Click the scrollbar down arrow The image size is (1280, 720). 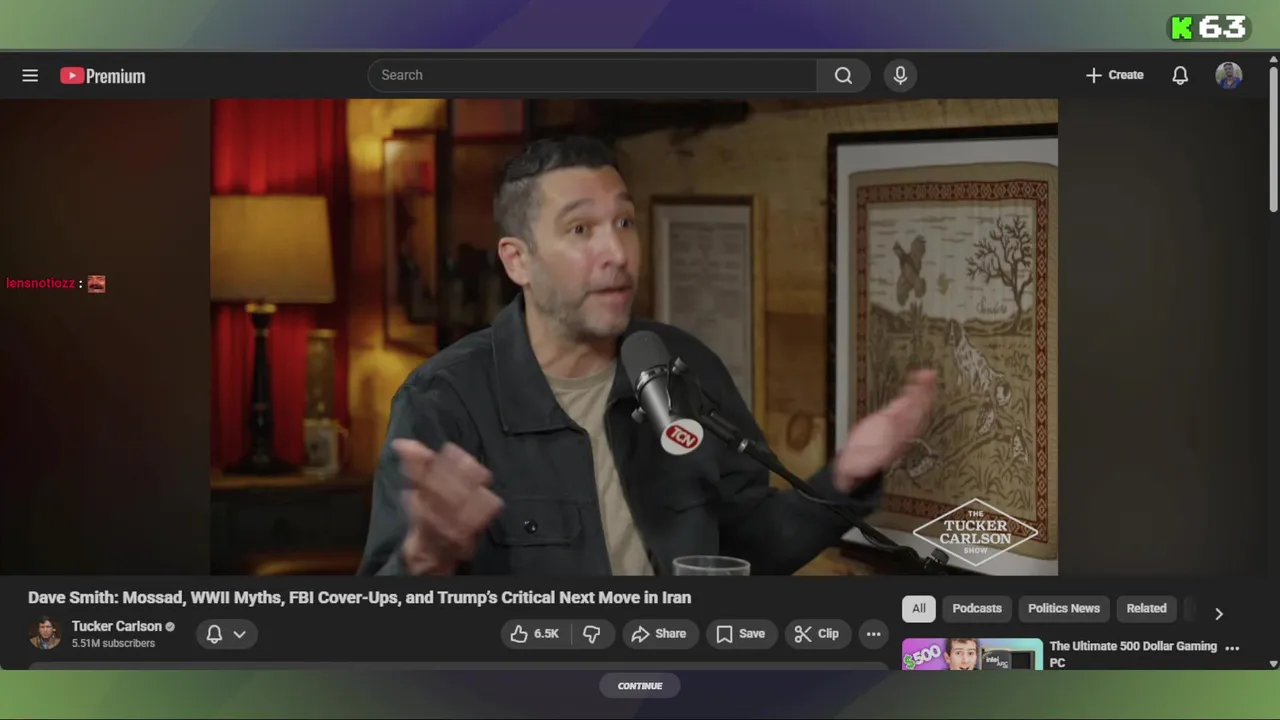pyautogui.click(x=1273, y=663)
